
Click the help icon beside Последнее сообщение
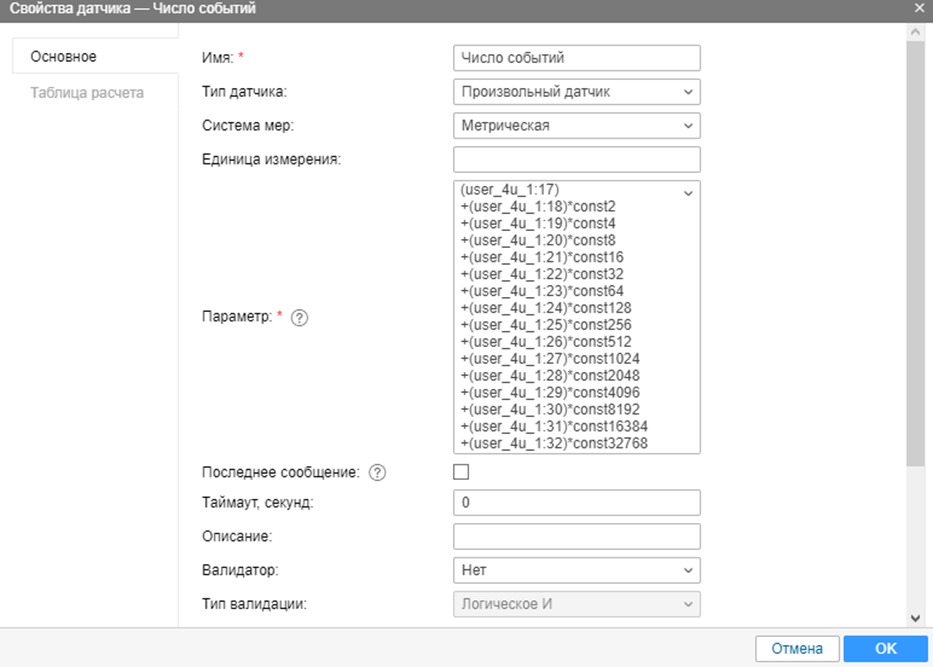(377, 473)
